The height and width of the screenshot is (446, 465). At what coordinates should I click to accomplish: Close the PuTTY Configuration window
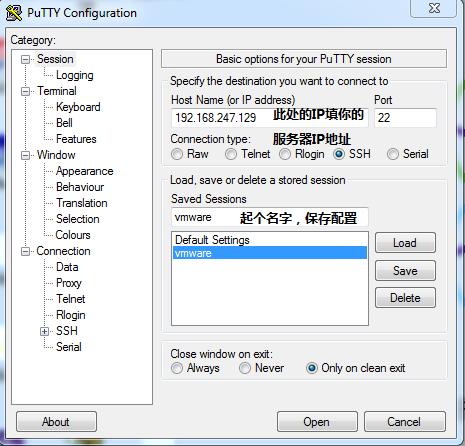[x=434, y=8]
